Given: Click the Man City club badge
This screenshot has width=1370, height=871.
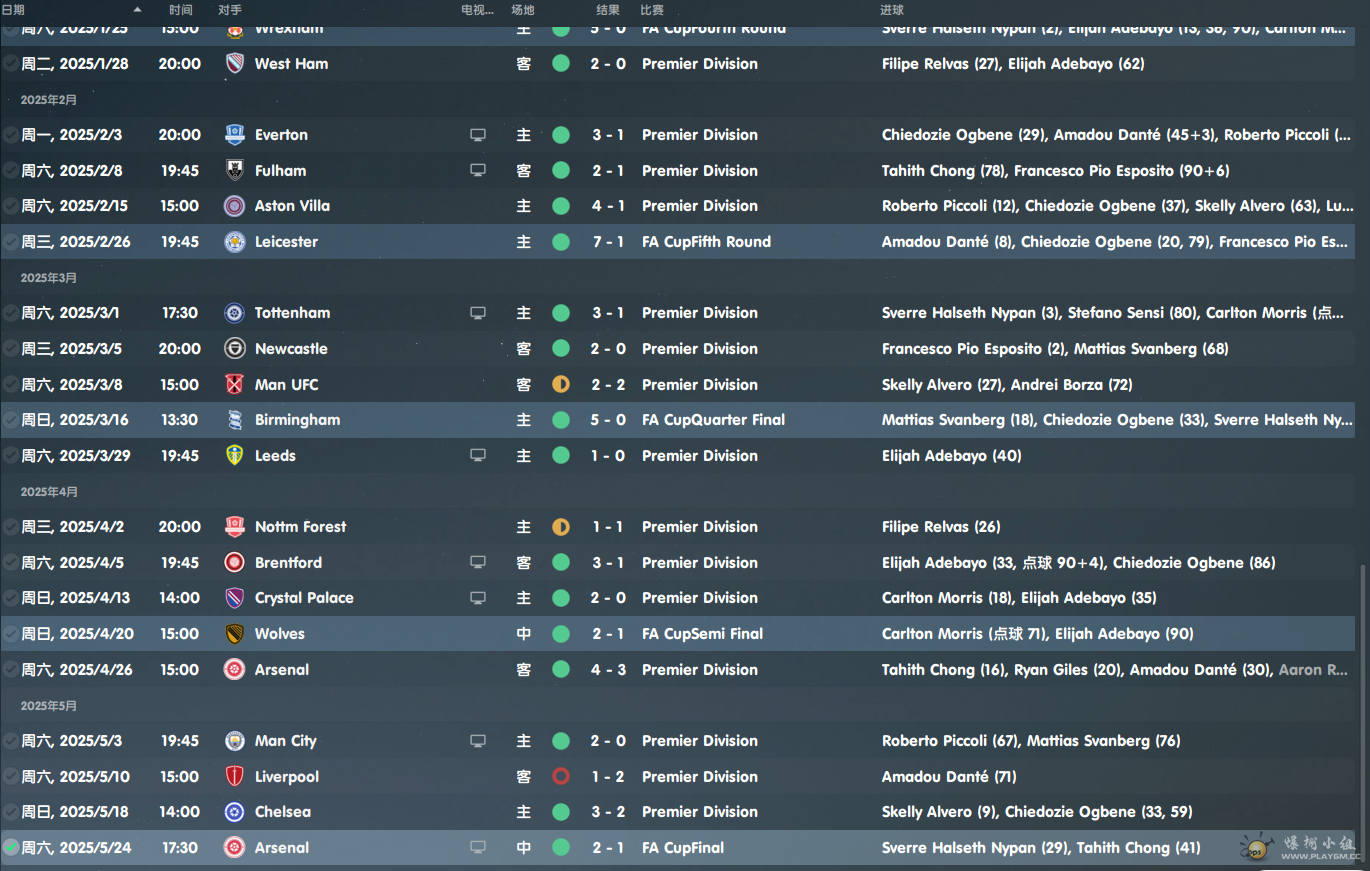Looking at the screenshot, I should point(235,741).
